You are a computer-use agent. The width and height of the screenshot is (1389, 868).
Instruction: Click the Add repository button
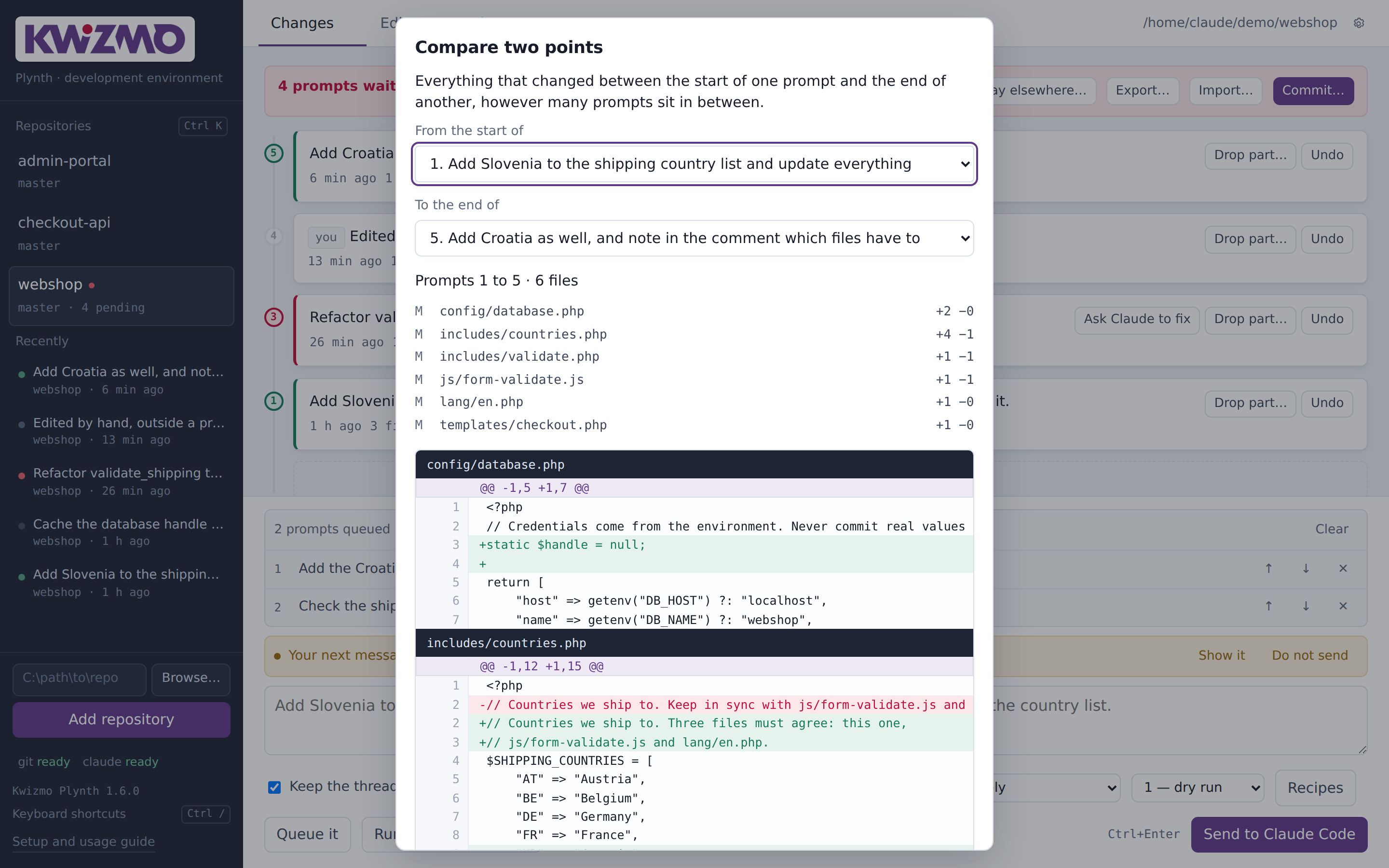(121, 719)
